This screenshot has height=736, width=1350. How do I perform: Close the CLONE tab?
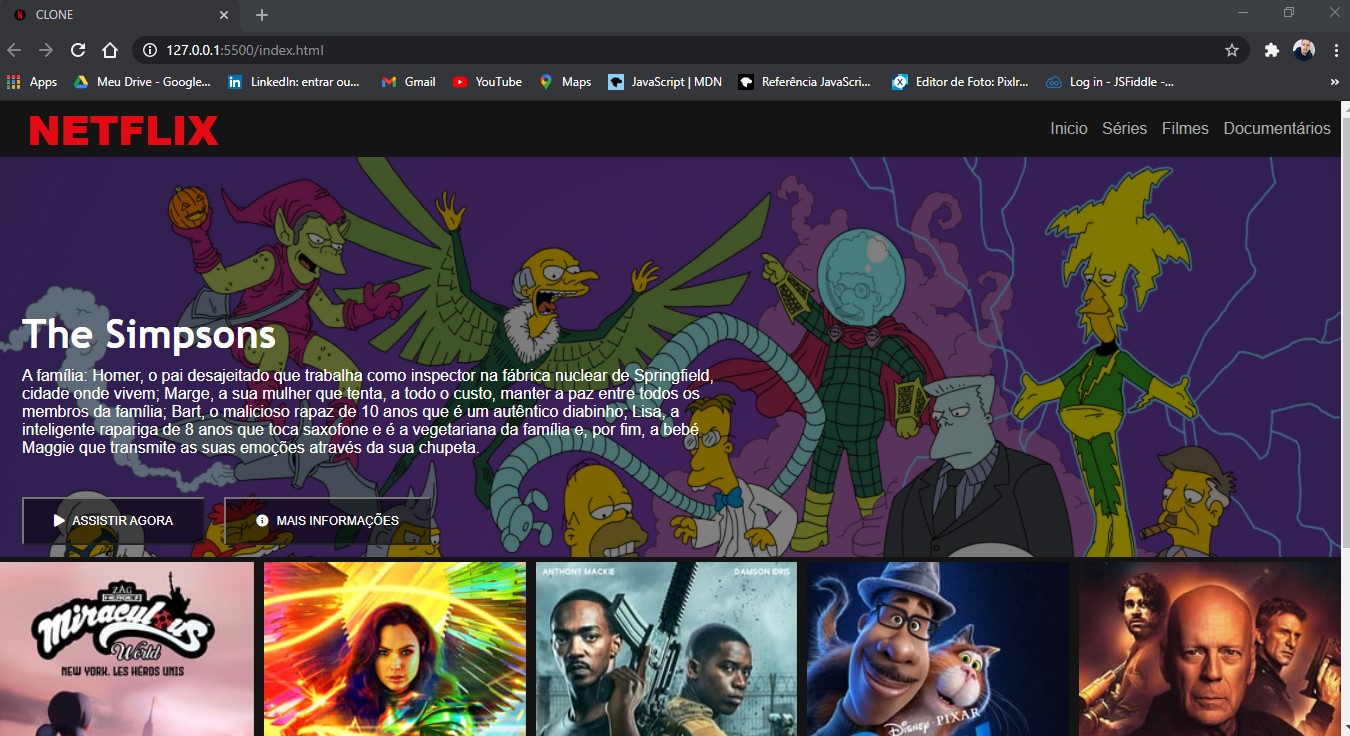(224, 15)
